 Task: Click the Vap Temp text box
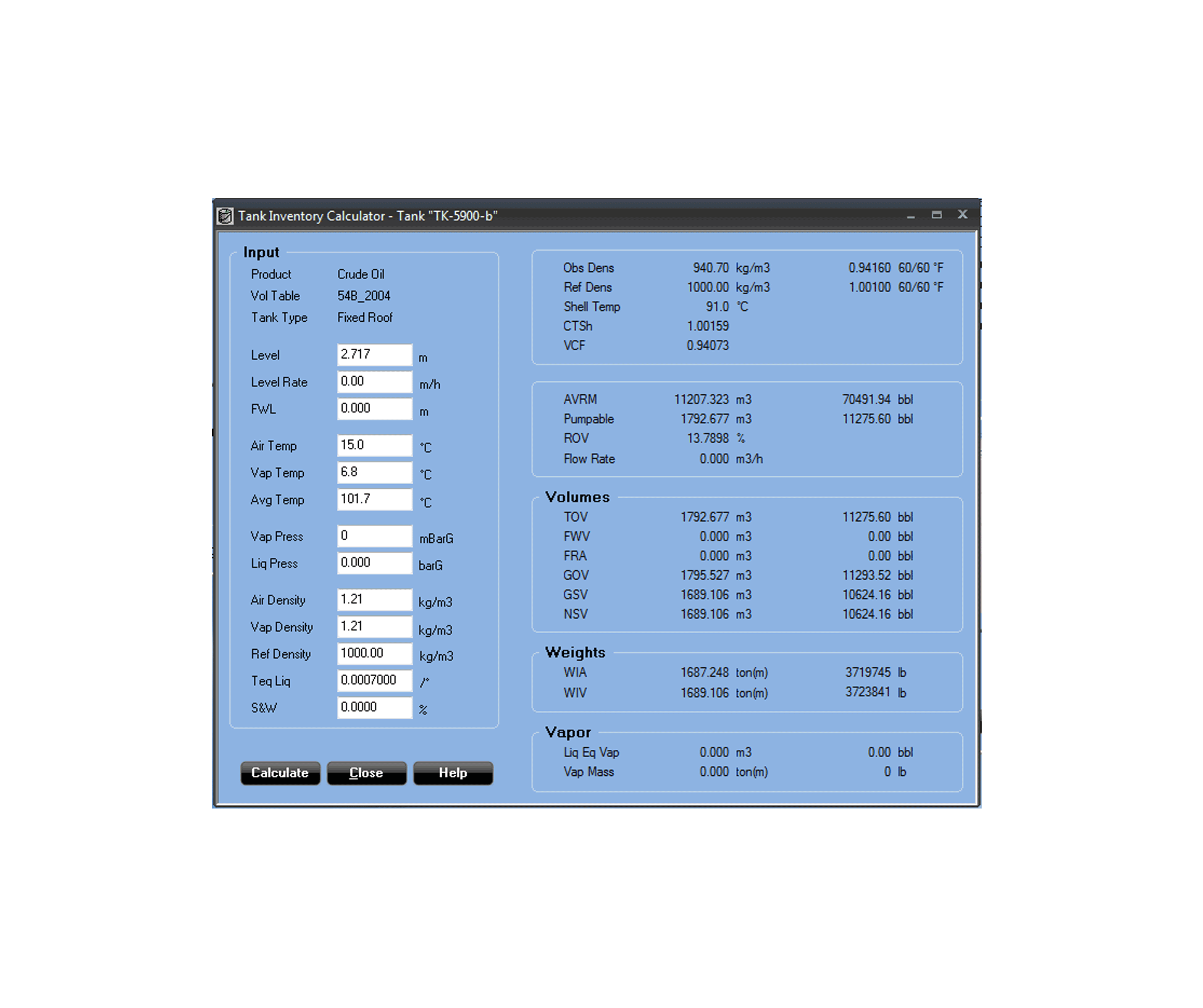(x=374, y=472)
